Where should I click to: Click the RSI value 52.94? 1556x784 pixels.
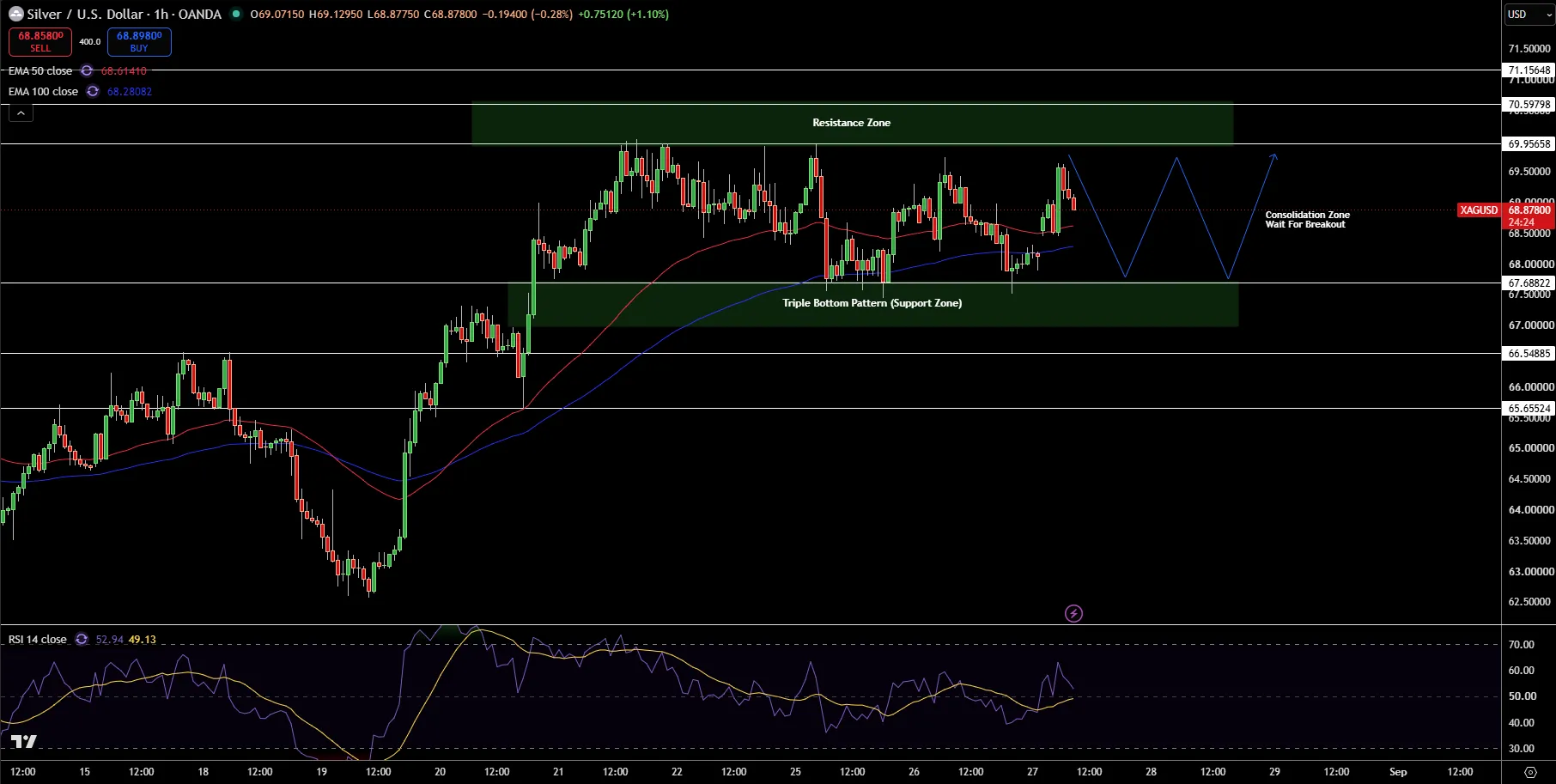pyautogui.click(x=109, y=640)
